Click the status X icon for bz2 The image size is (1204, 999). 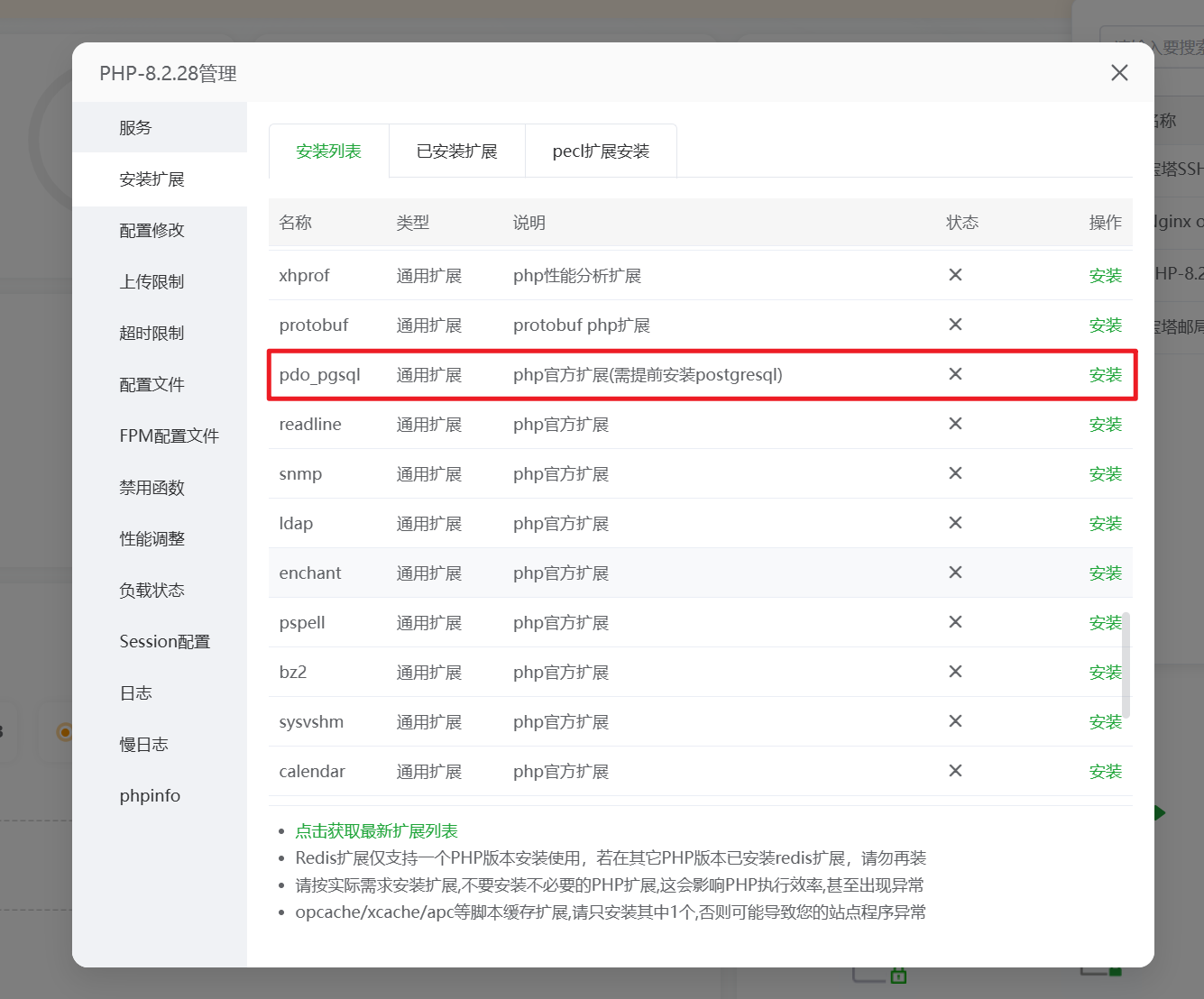point(955,672)
